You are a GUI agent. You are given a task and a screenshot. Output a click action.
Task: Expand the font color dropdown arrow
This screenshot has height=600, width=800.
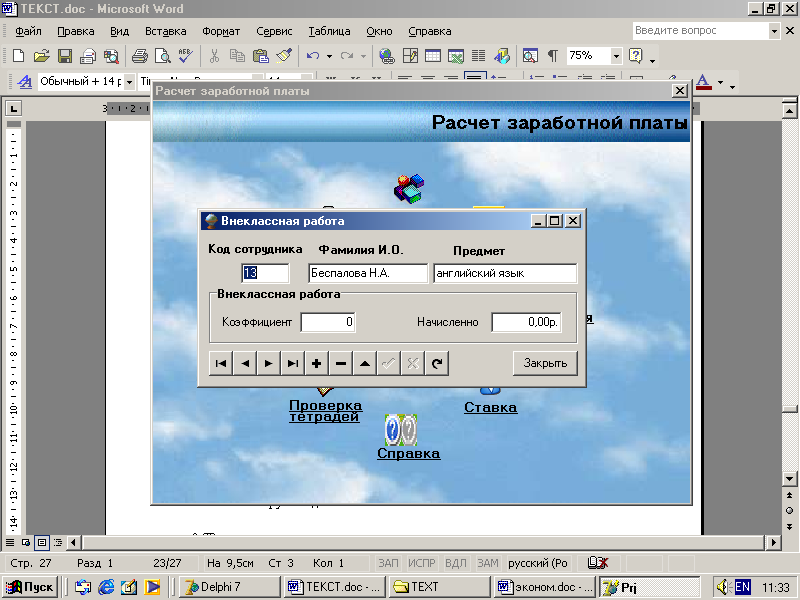(720, 82)
